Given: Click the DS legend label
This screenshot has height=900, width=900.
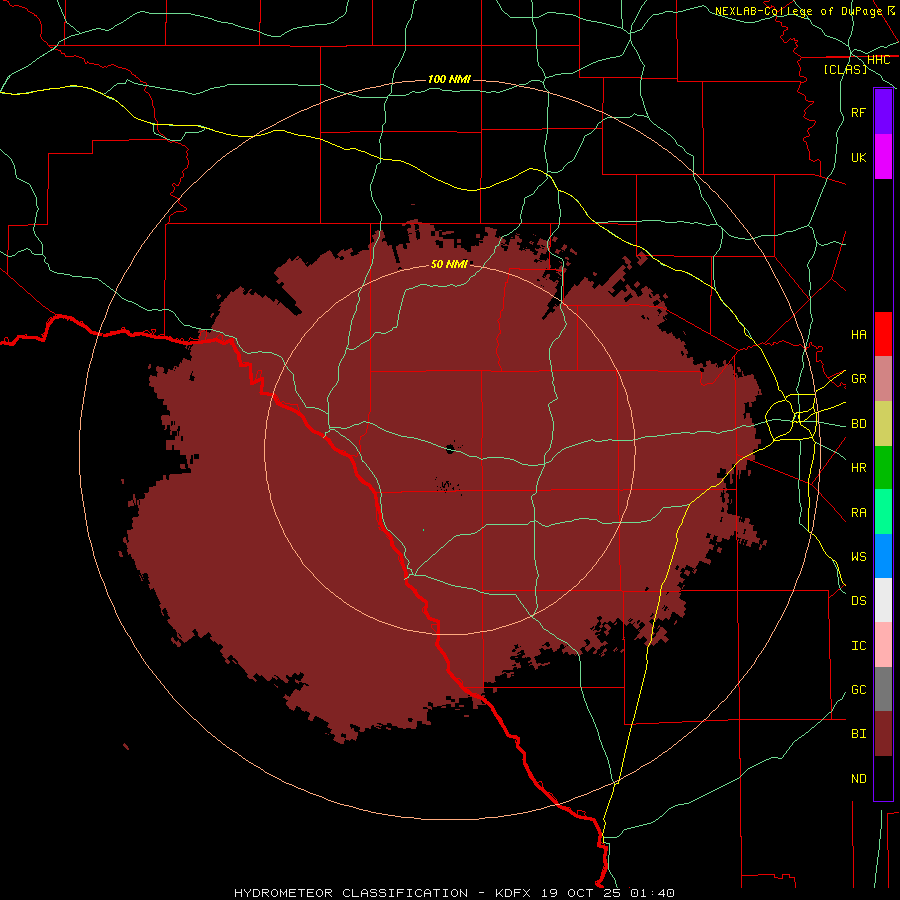Looking at the screenshot, I should tap(858, 600).
